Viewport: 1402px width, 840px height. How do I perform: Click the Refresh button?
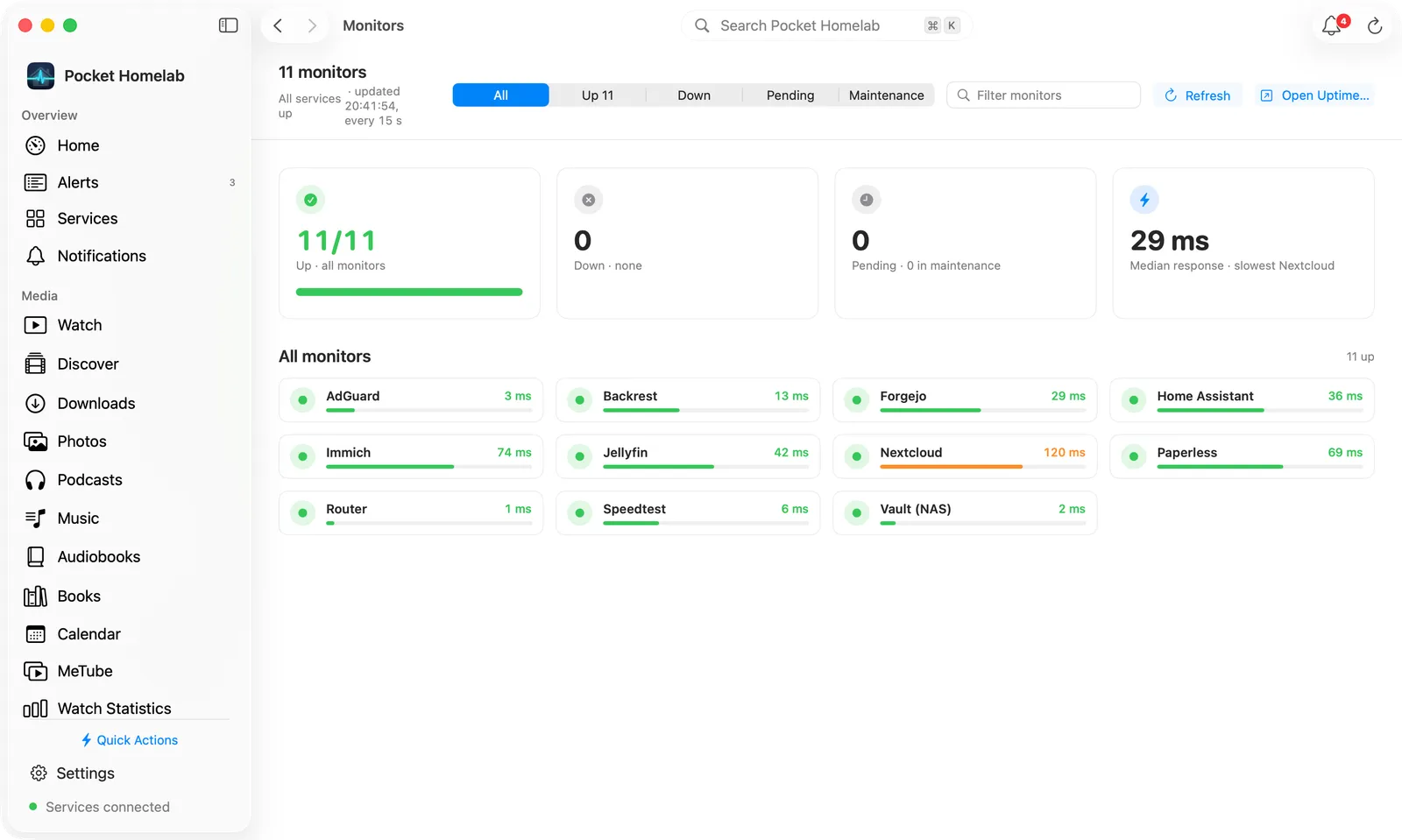pyautogui.click(x=1197, y=95)
